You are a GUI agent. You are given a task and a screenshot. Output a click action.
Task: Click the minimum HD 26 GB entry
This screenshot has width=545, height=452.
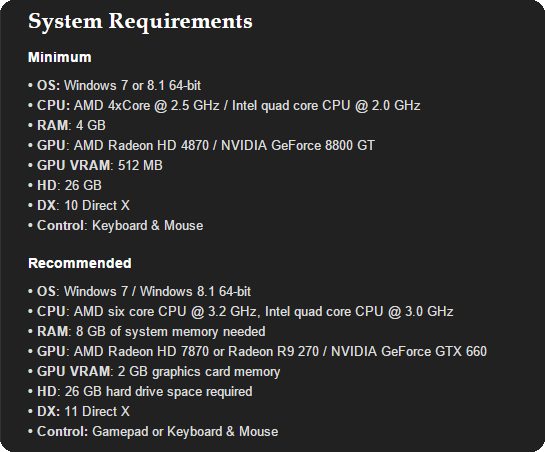click(65, 186)
